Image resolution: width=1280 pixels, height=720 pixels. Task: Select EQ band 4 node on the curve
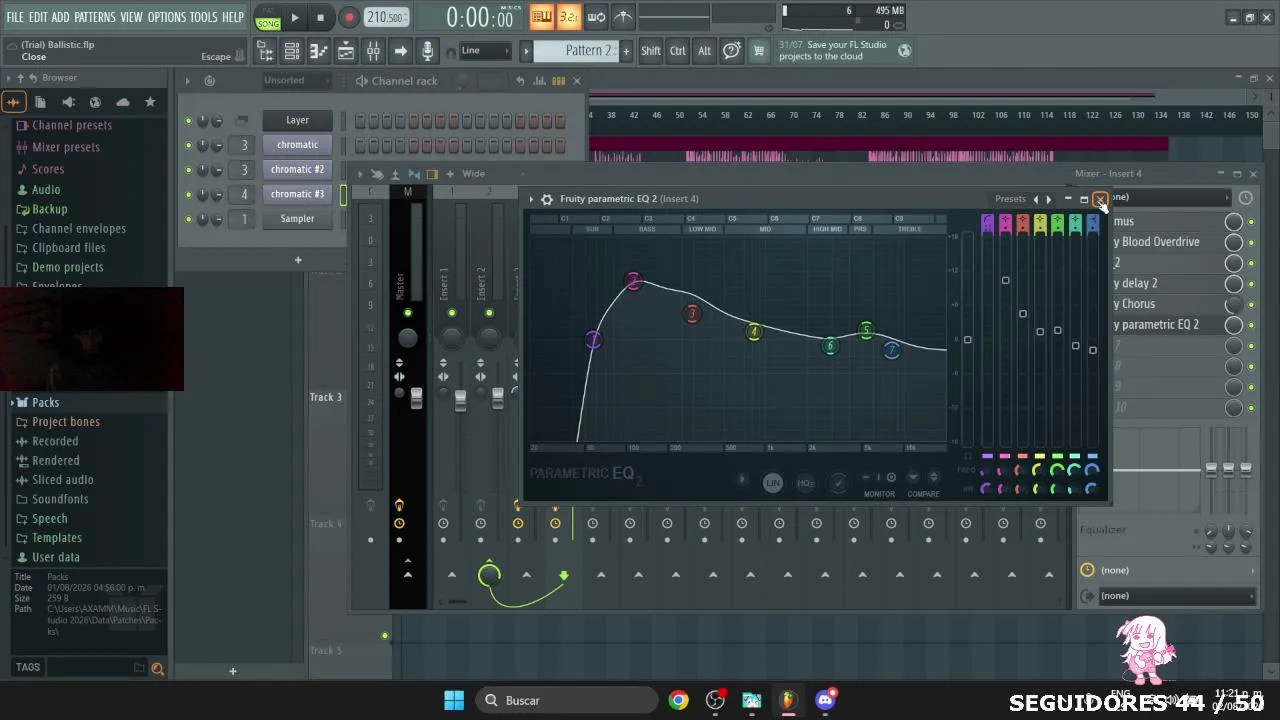[x=755, y=332]
